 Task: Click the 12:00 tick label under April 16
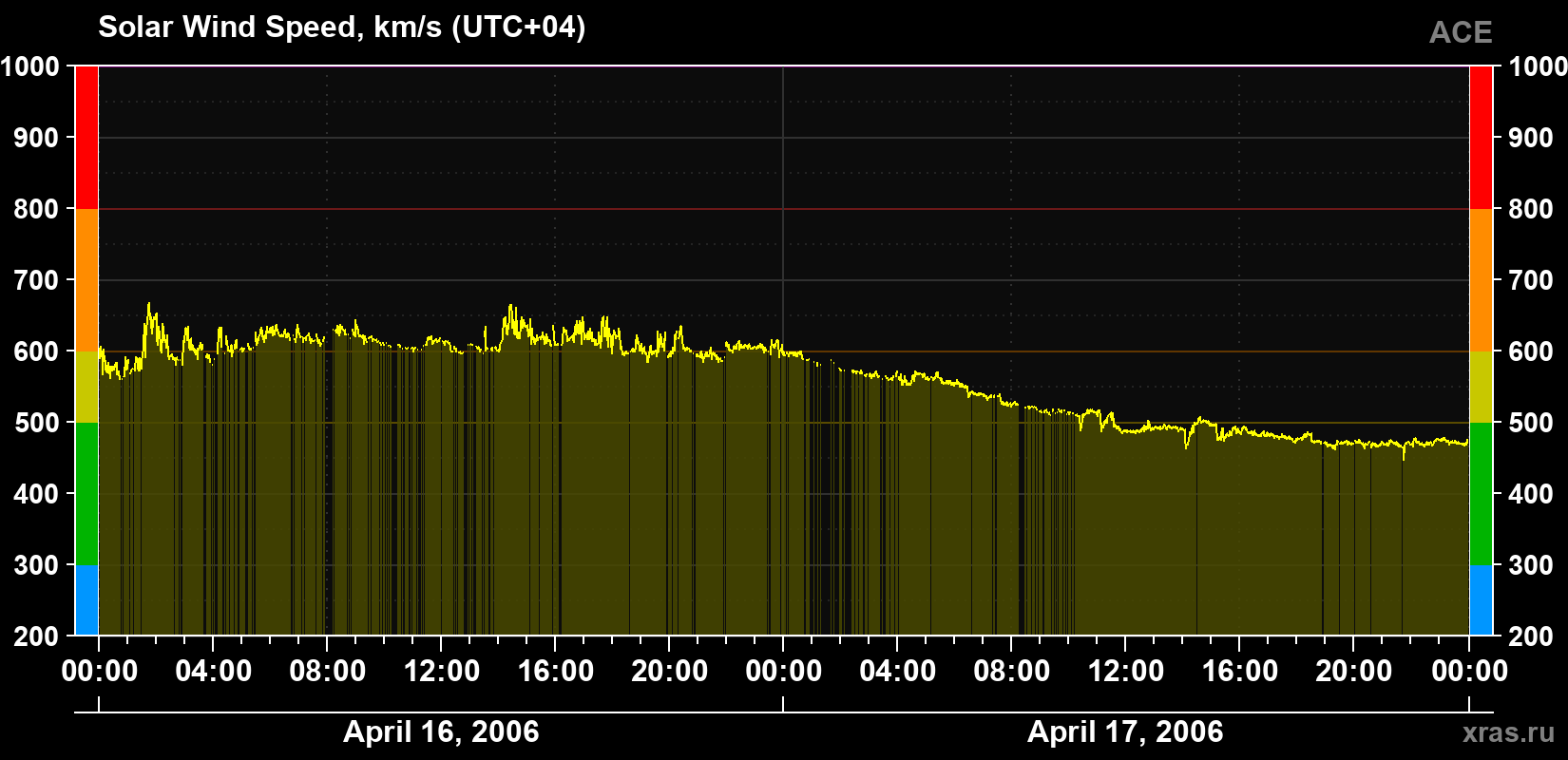click(442, 672)
